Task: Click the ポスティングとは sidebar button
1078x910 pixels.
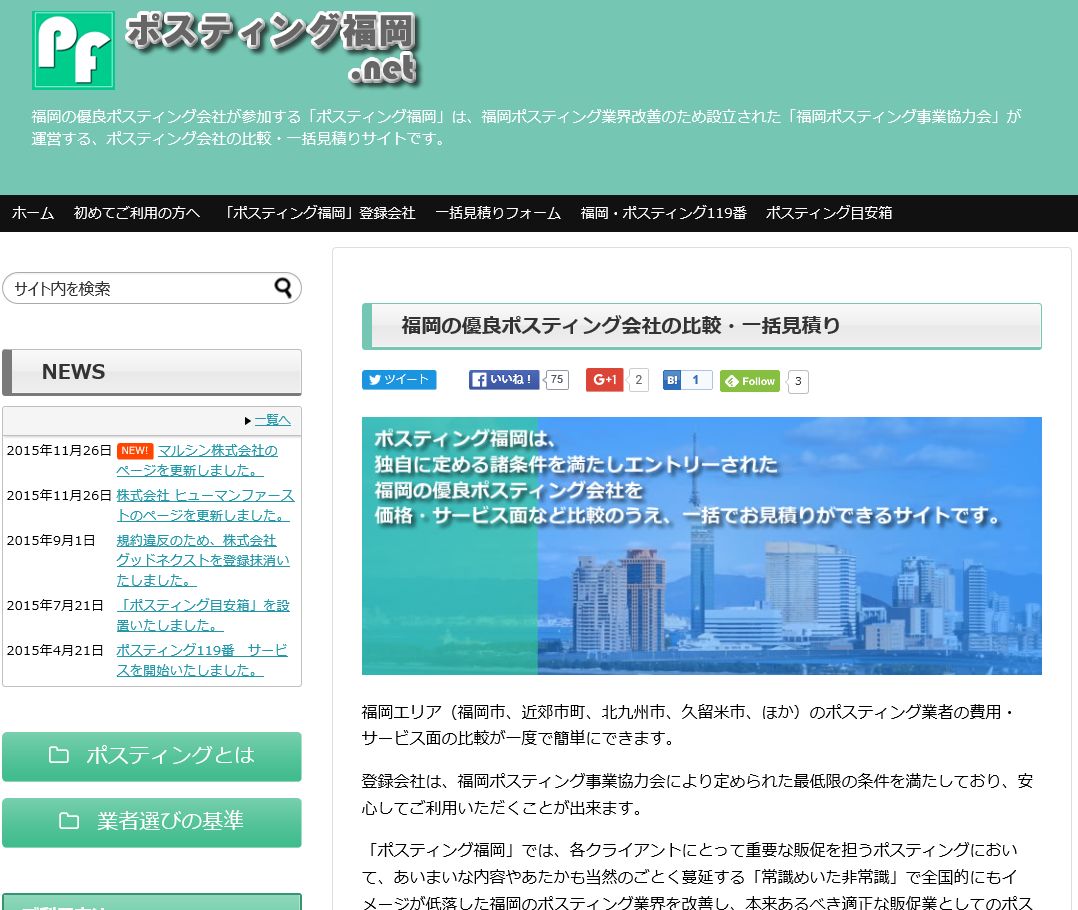Action: [x=152, y=756]
